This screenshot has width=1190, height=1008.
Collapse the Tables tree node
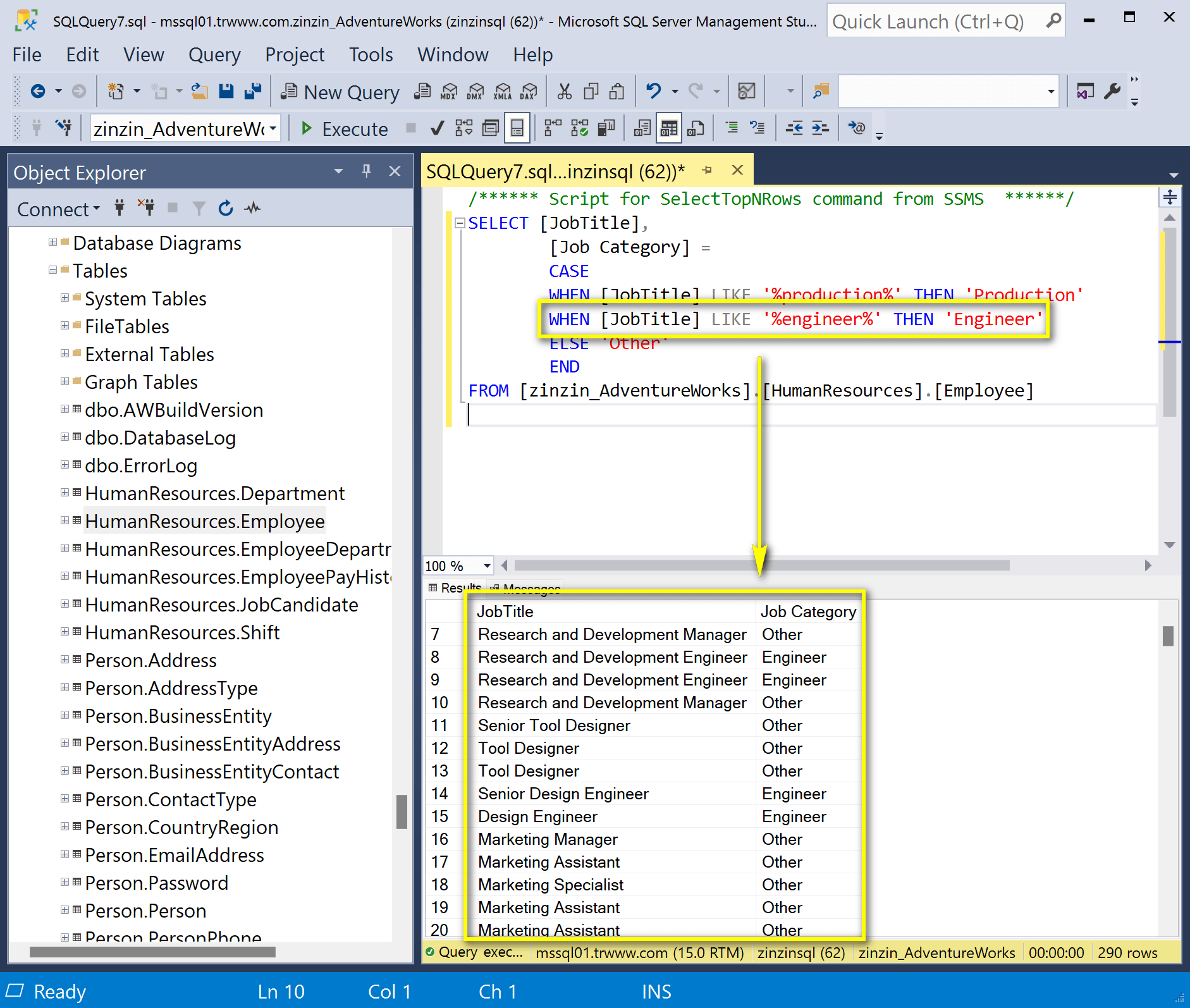point(52,270)
